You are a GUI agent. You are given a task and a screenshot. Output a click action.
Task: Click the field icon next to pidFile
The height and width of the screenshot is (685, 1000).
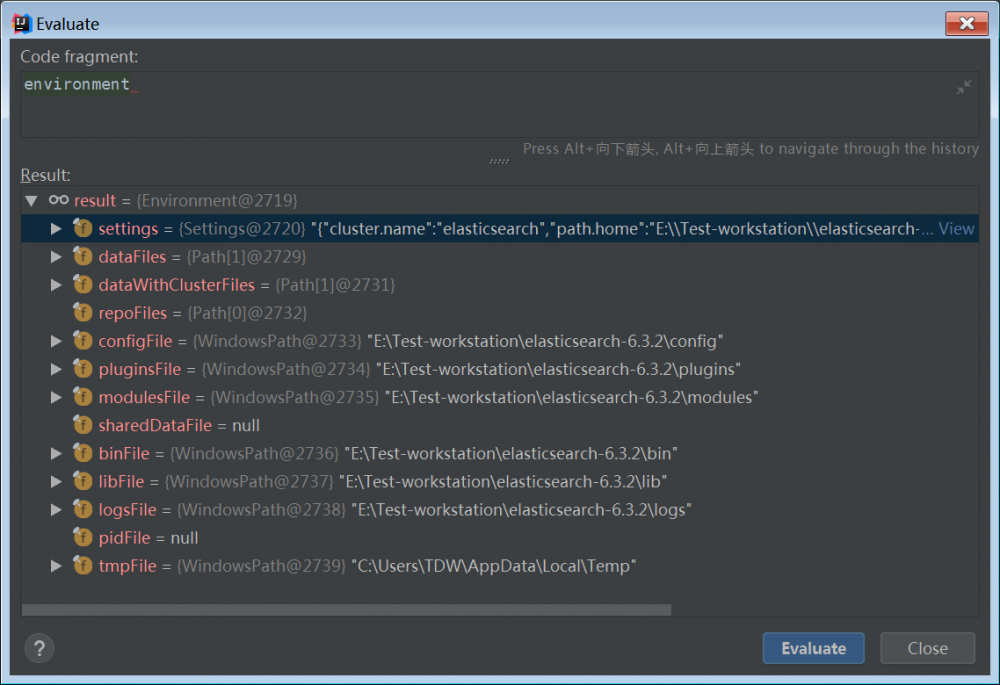click(x=83, y=538)
